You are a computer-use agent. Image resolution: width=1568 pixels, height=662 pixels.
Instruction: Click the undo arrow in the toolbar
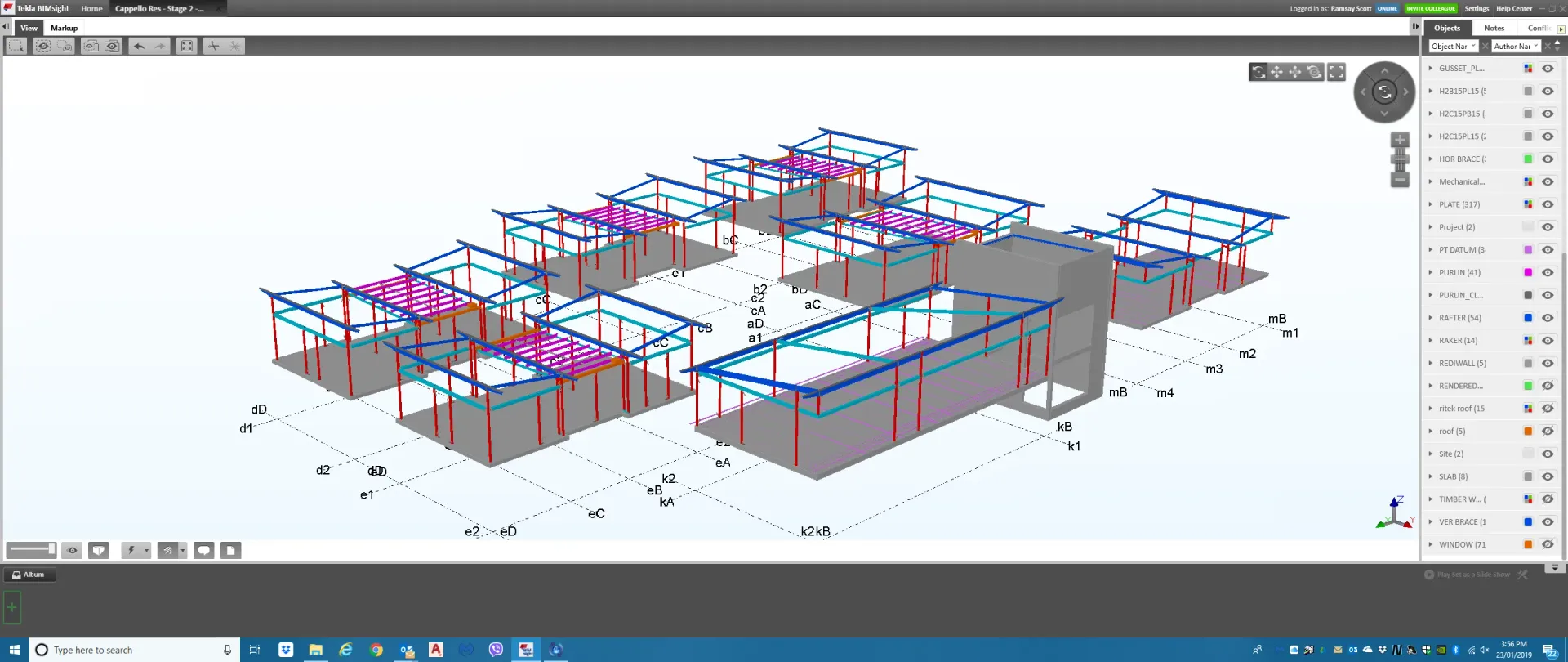click(139, 47)
